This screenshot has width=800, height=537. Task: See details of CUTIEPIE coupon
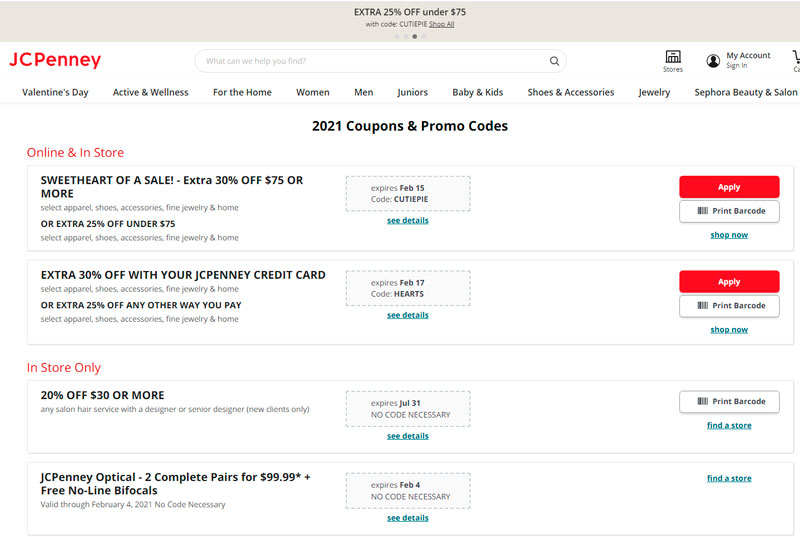(408, 220)
